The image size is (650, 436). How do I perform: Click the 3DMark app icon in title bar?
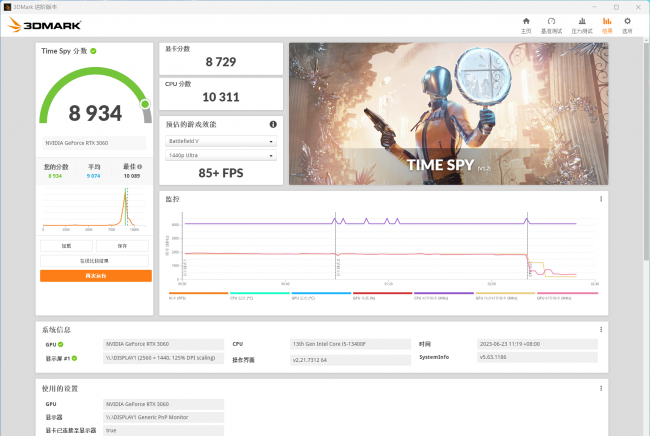[7, 7]
